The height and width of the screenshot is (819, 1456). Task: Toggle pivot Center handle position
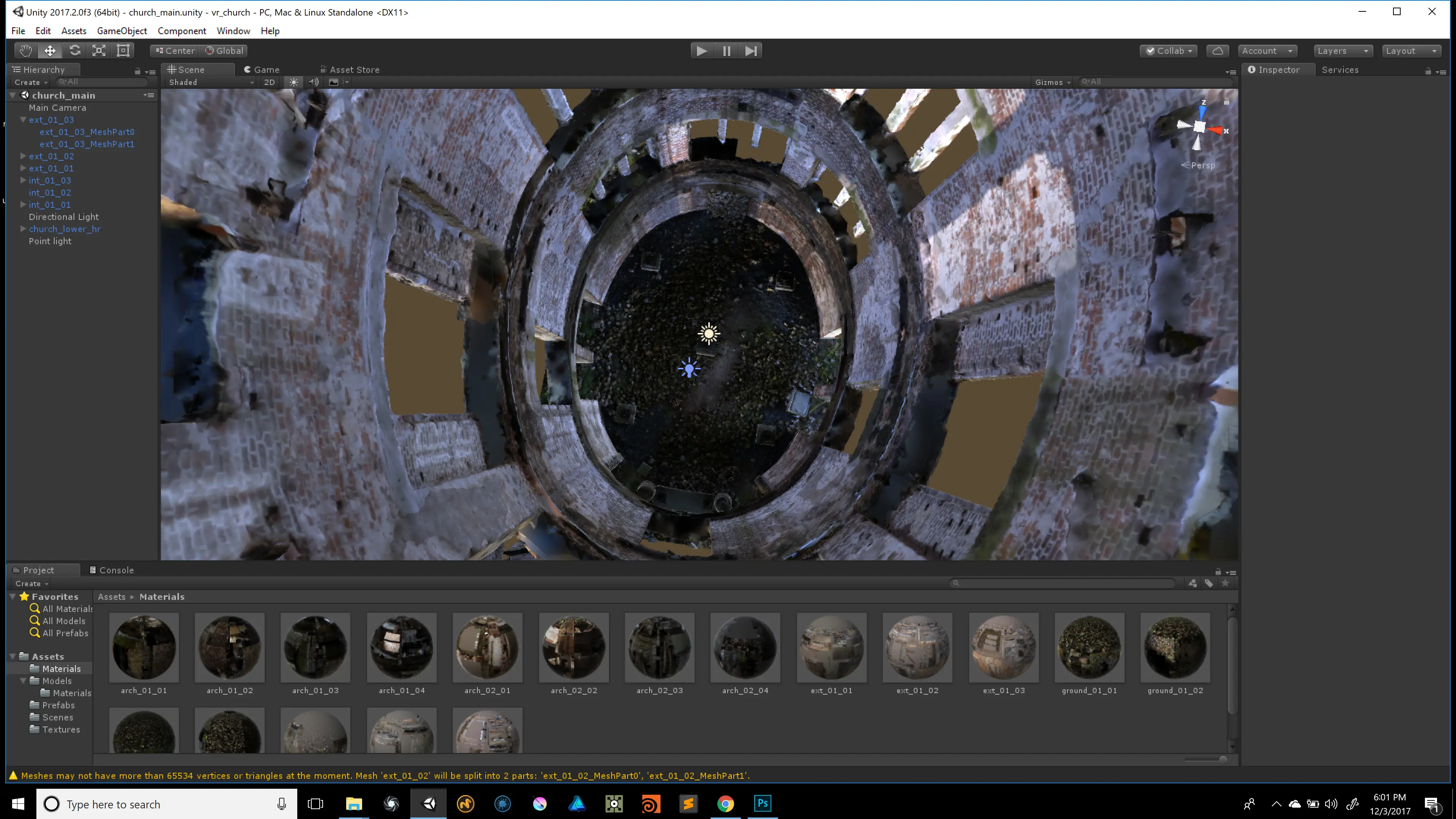tap(175, 51)
